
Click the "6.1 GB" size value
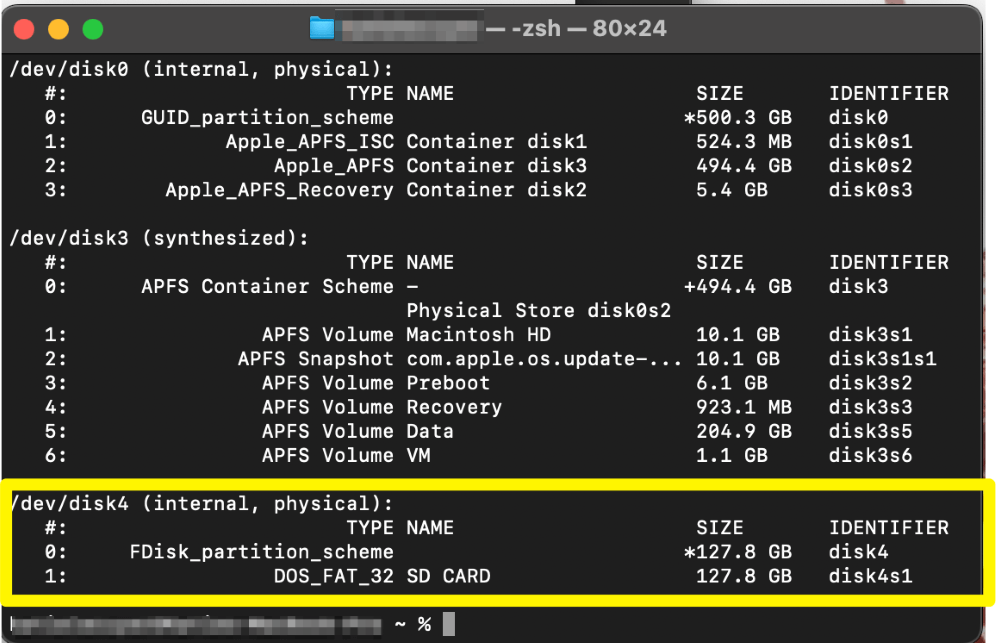pyautogui.click(x=732, y=383)
